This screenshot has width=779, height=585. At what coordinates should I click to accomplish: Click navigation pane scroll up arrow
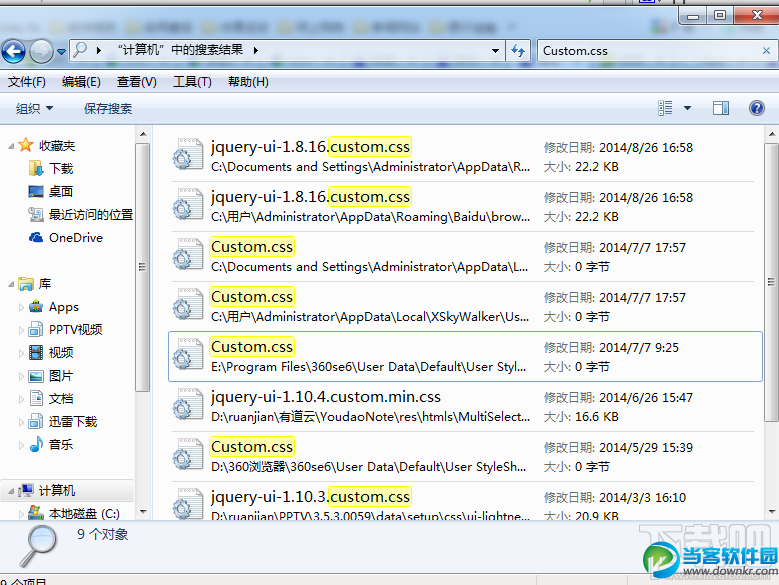click(x=143, y=134)
